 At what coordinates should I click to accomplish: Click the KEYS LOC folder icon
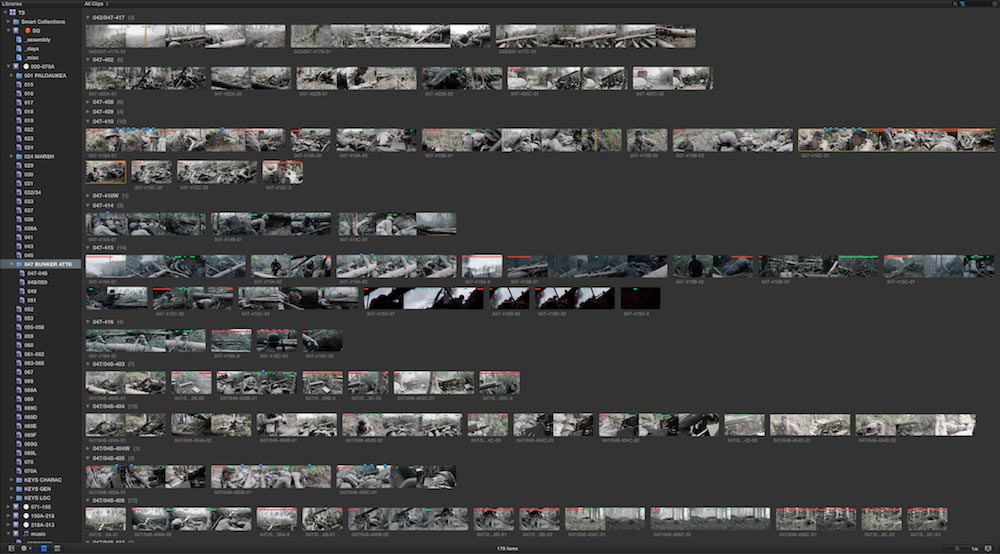click(x=19, y=497)
